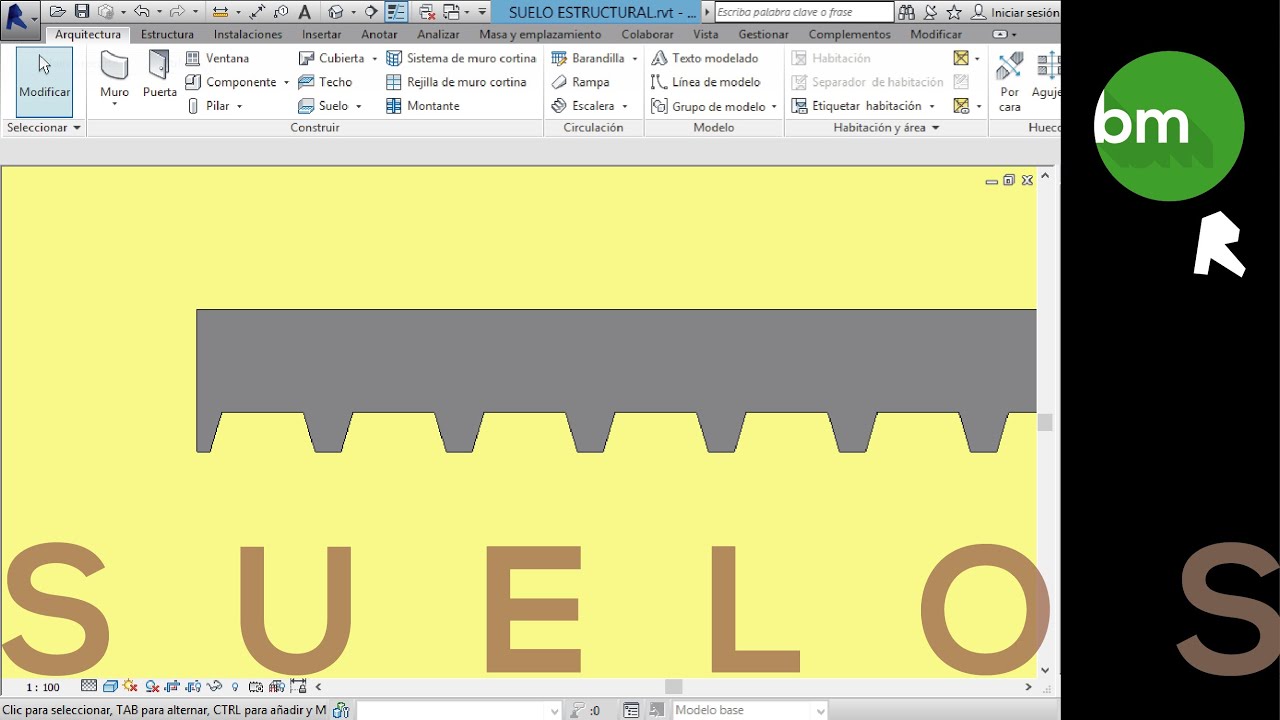Click the 1 : 100 view scale
The height and width of the screenshot is (720, 1280).
click(x=43, y=687)
